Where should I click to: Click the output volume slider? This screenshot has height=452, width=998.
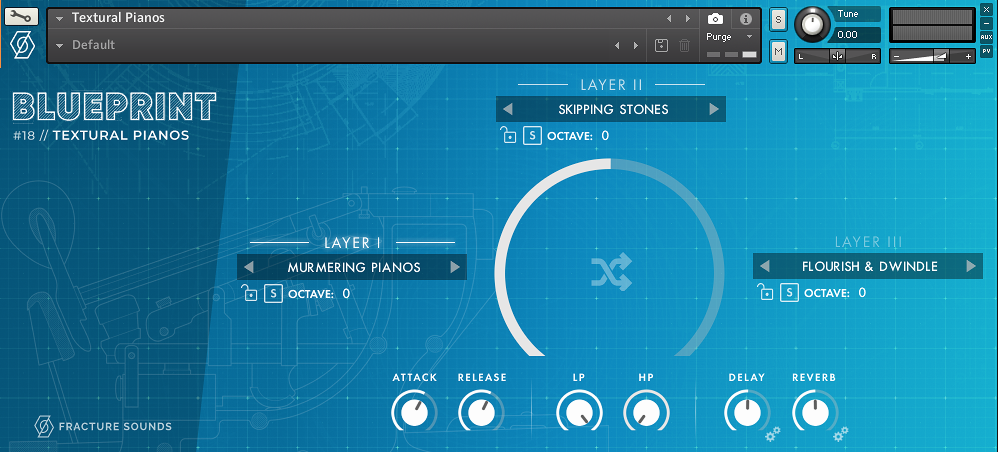(x=932, y=57)
